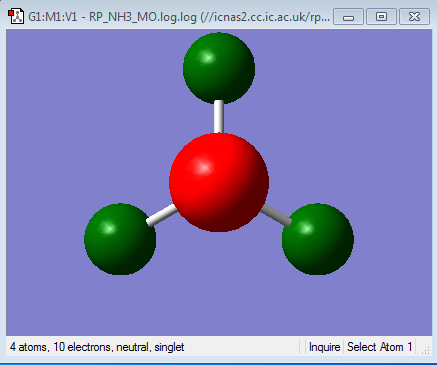Click the GaussView molecule icon in title bar

(16, 16)
